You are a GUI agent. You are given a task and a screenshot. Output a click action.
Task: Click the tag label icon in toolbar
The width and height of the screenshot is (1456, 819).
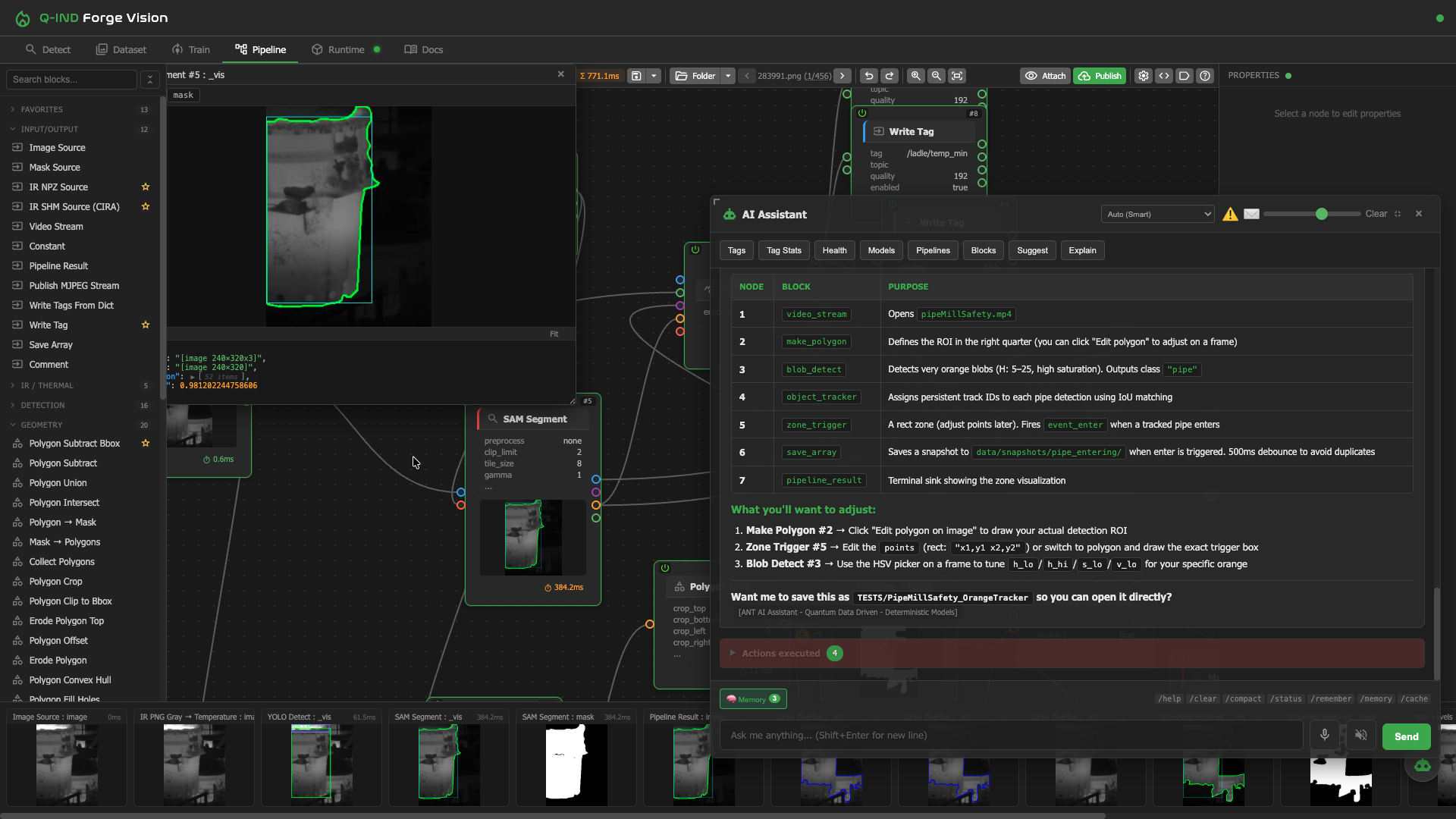coord(1185,76)
